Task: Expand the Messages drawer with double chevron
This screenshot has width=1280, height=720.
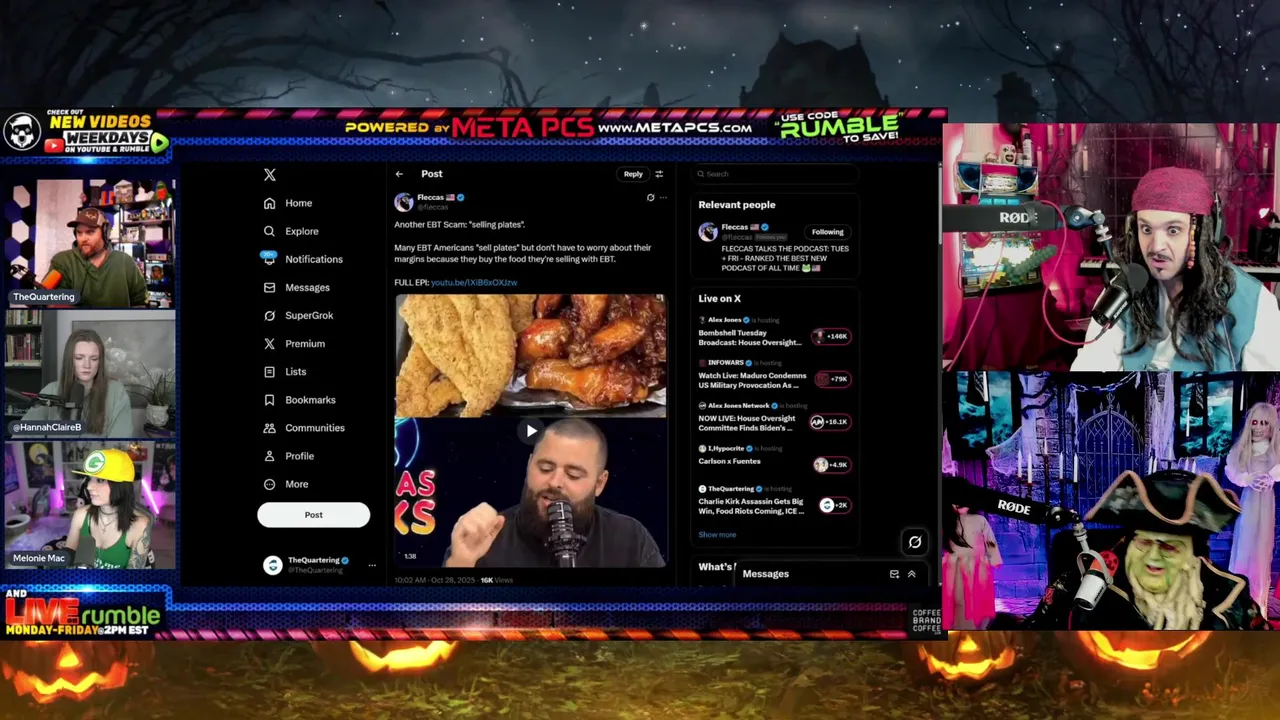Action: [x=911, y=574]
